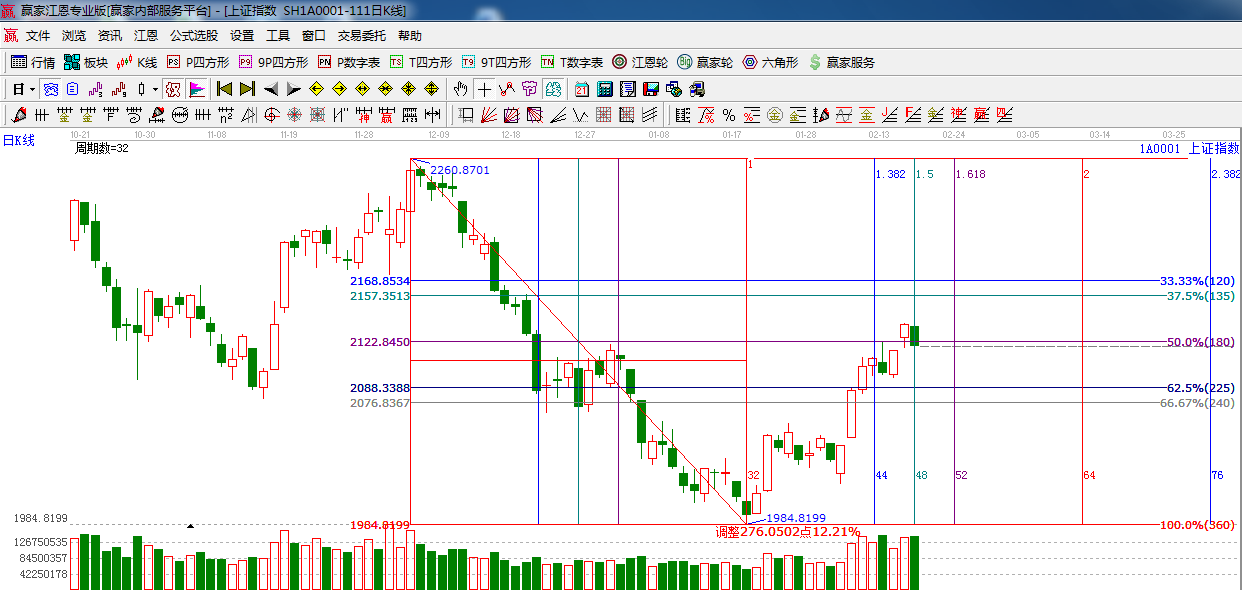The width and height of the screenshot is (1242, 590).
Task: Open the calculator tool icon
Action: click(x=604, y=89)
